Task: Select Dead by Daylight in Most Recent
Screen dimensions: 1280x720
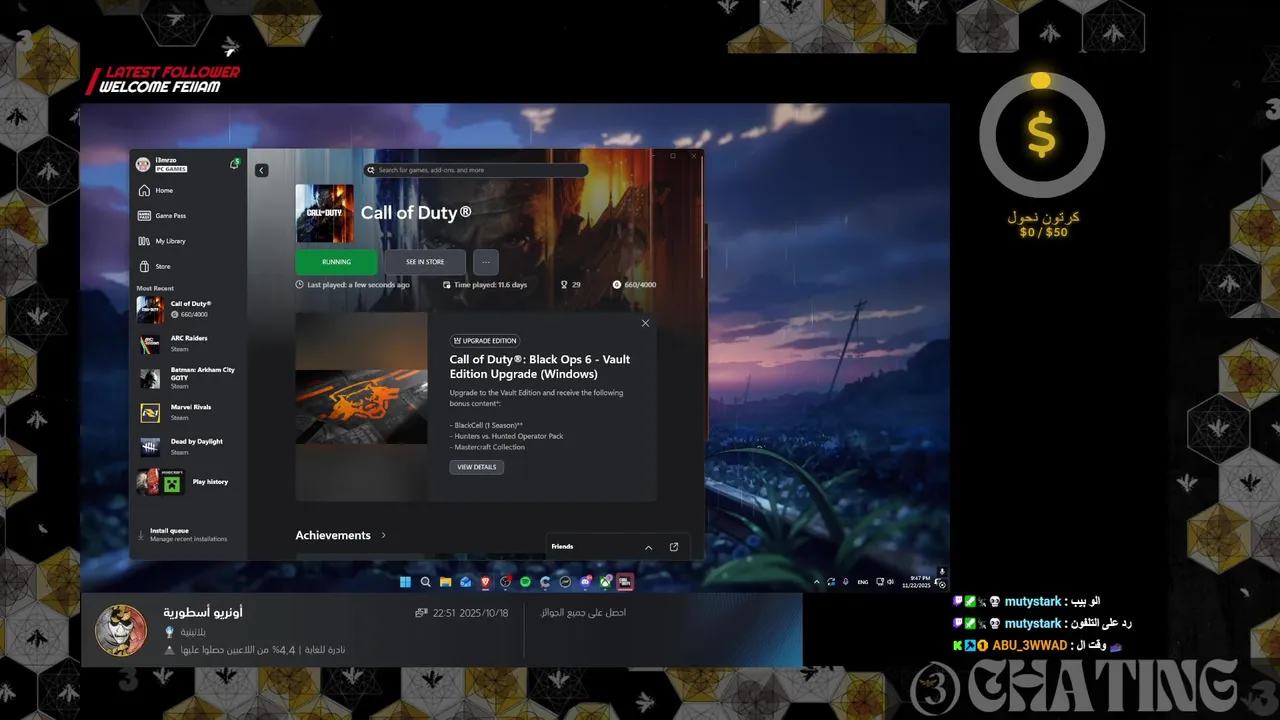Action: point(188,446)
